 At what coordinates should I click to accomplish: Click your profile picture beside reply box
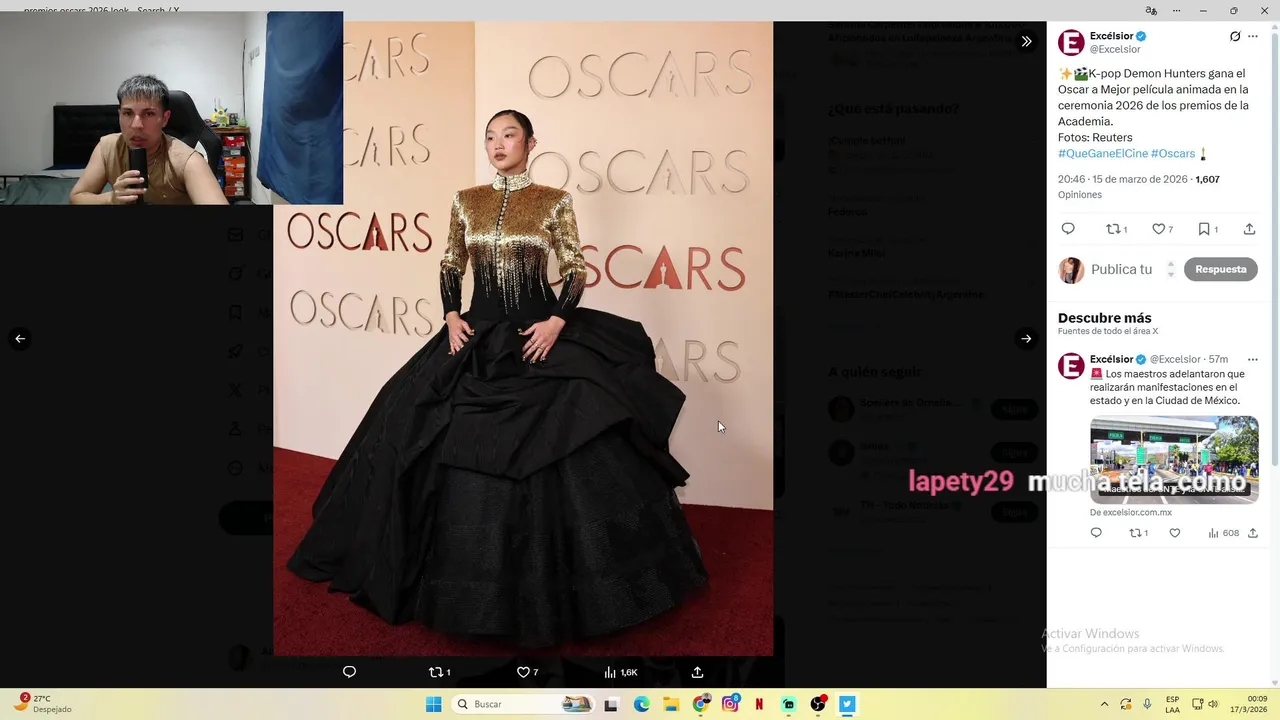pyautogui.click(x=1071, y=270)
